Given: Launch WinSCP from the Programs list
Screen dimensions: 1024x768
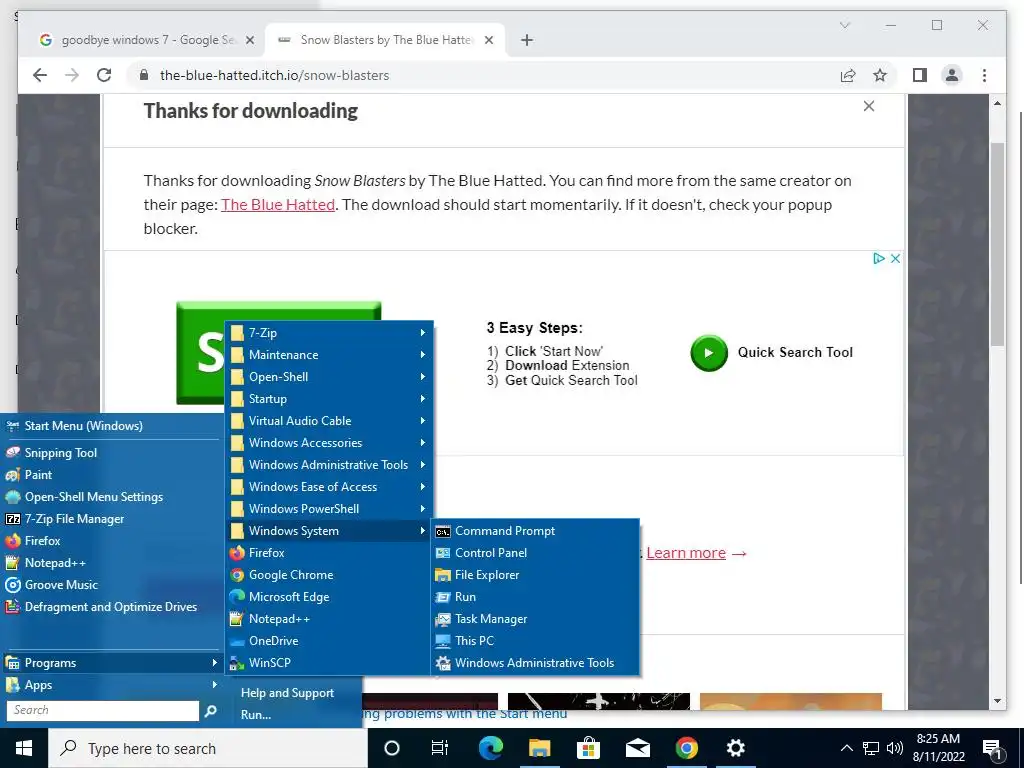Looking at the screenshot, I should [328, 663].
